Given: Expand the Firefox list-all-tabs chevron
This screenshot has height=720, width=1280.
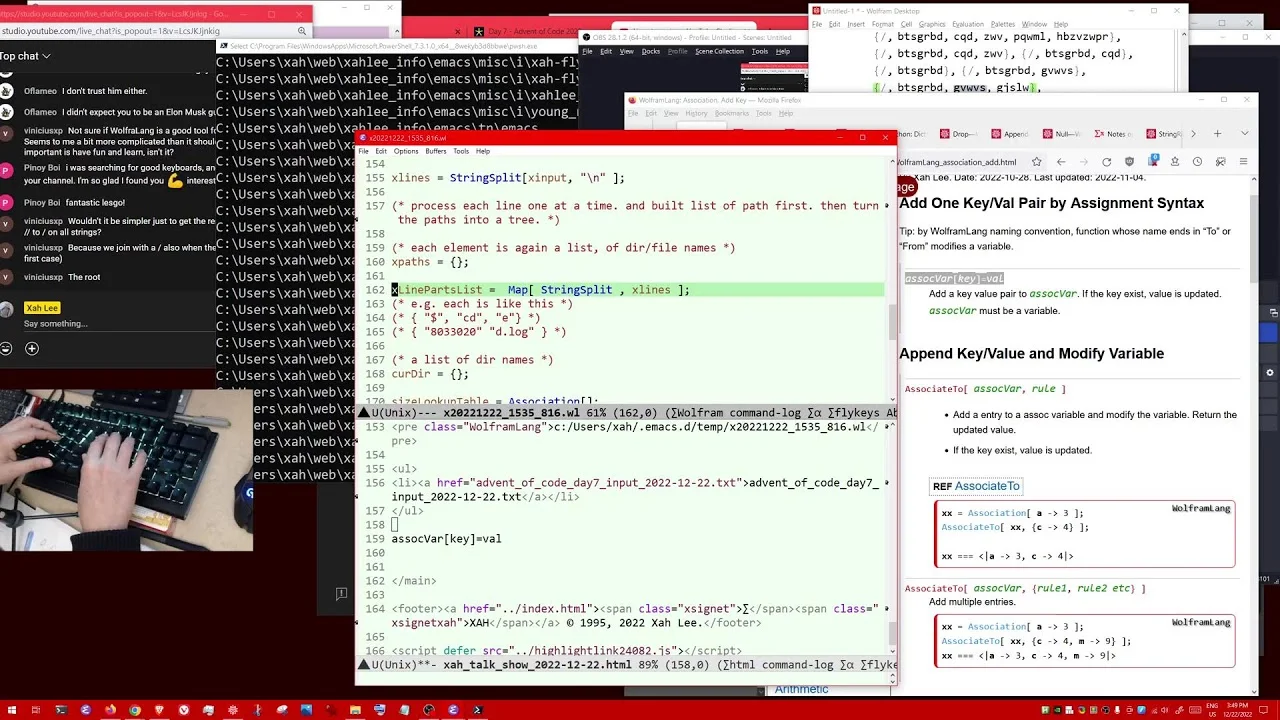Looking at the screenshot, I should (x=1244, y=133).
